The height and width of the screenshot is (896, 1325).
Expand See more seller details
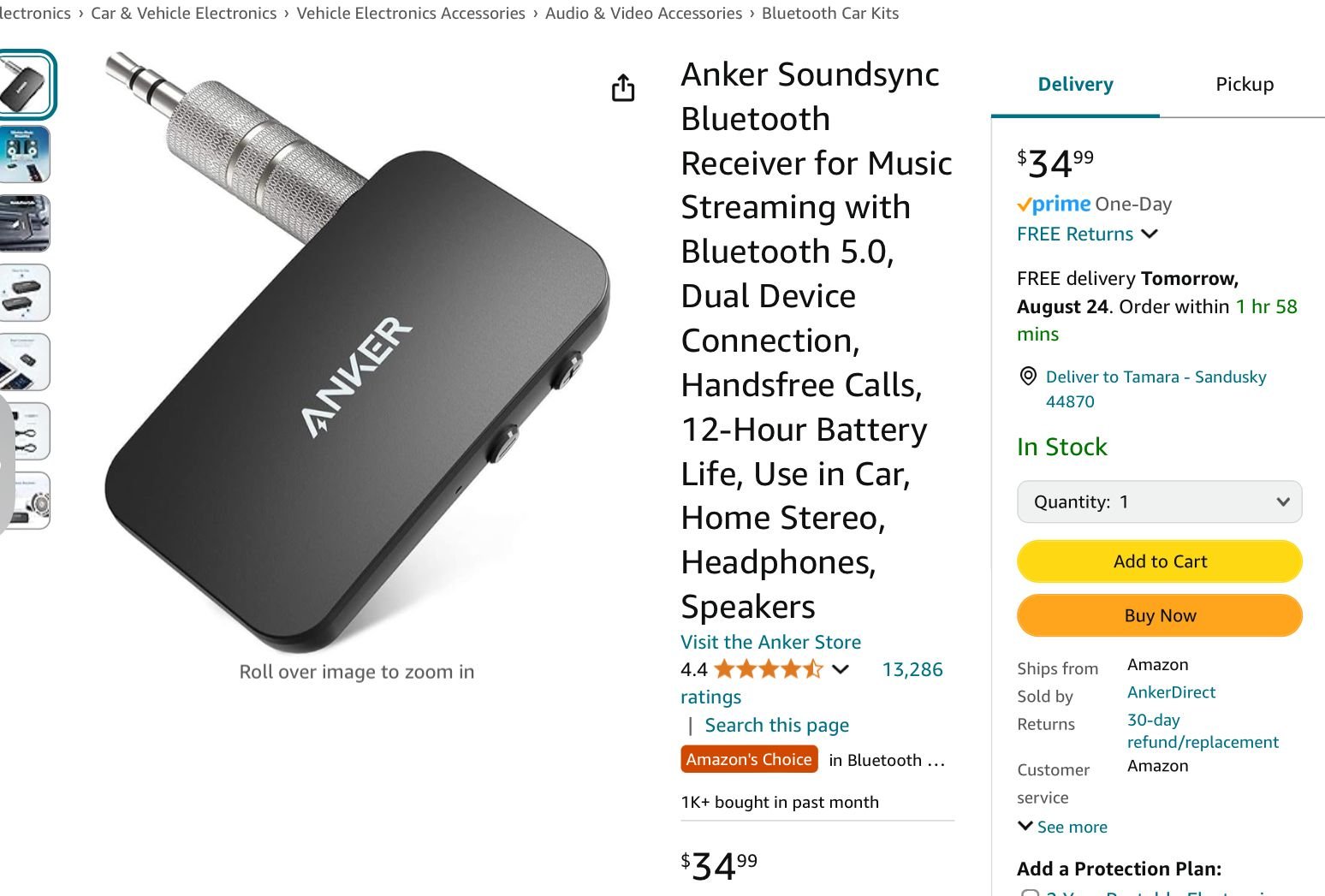point(1062,827)
